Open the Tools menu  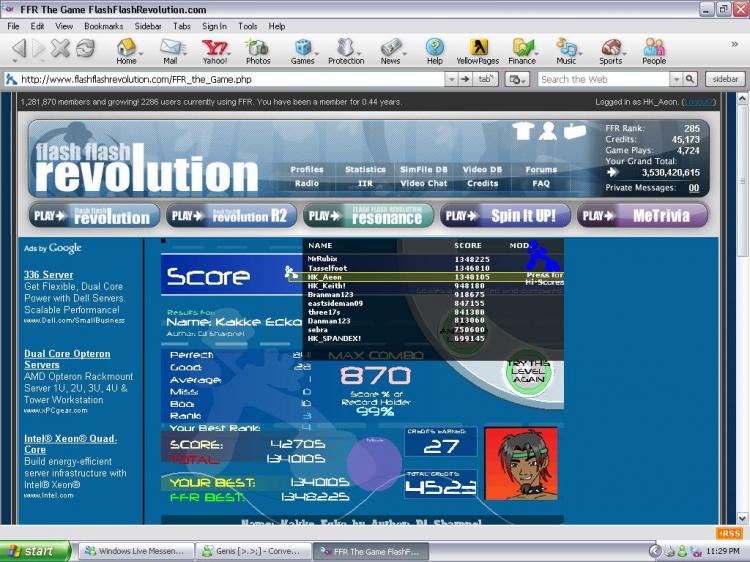tap(247, 26)
